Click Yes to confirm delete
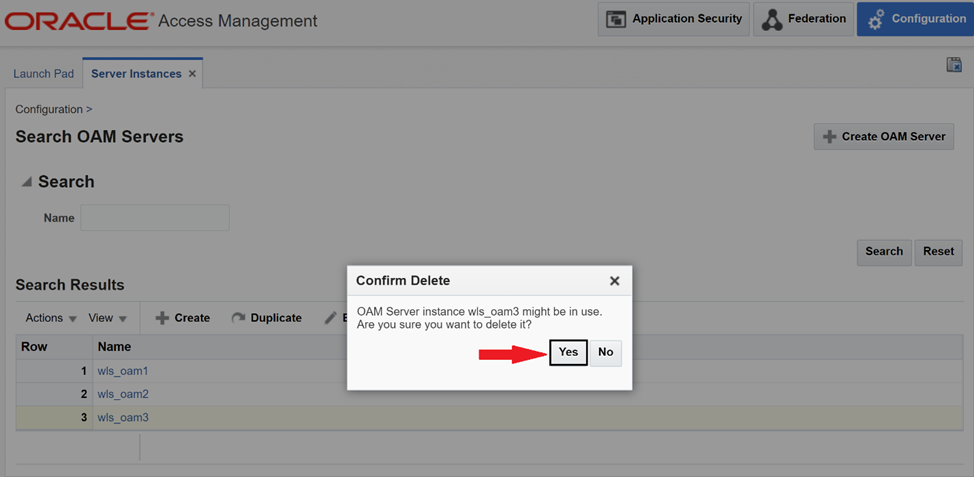Screen dimensions: 974x477 (x=568, y=353)
